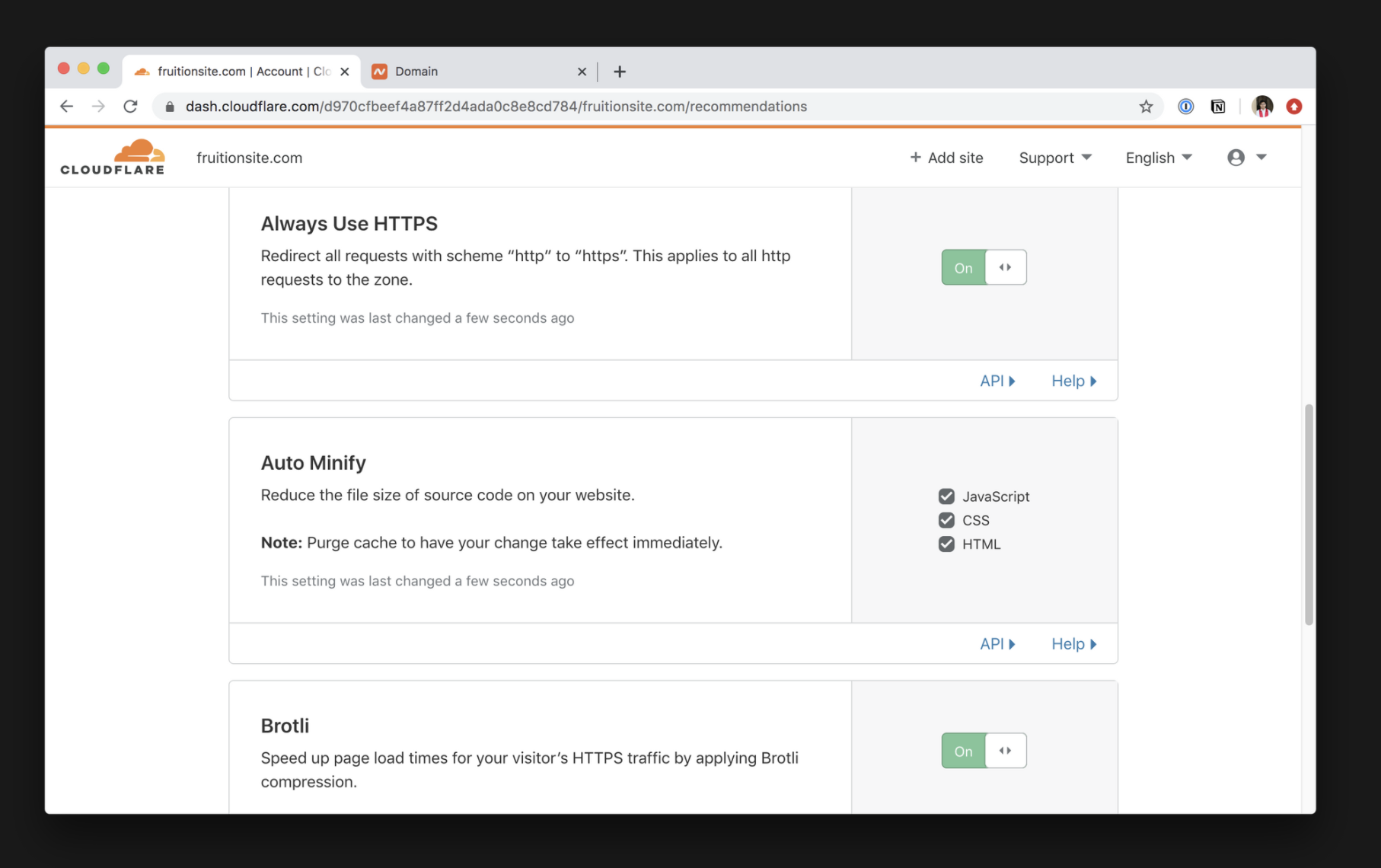Click the Chrome profile avatar
Screen dimensions: 1381x868
tap(1262, 107)
